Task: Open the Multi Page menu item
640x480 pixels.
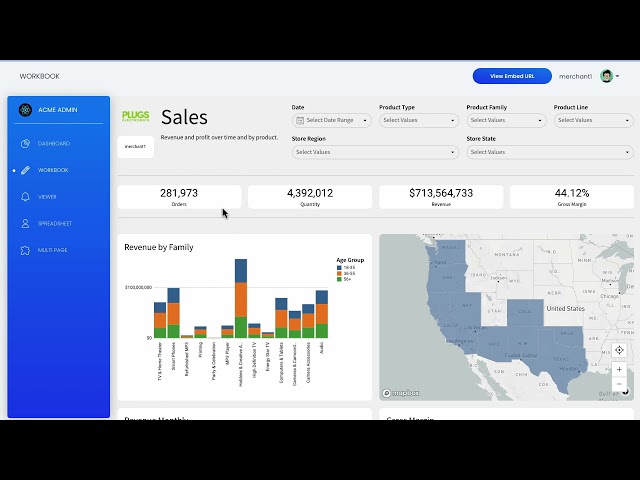Action: pos(52,250)
